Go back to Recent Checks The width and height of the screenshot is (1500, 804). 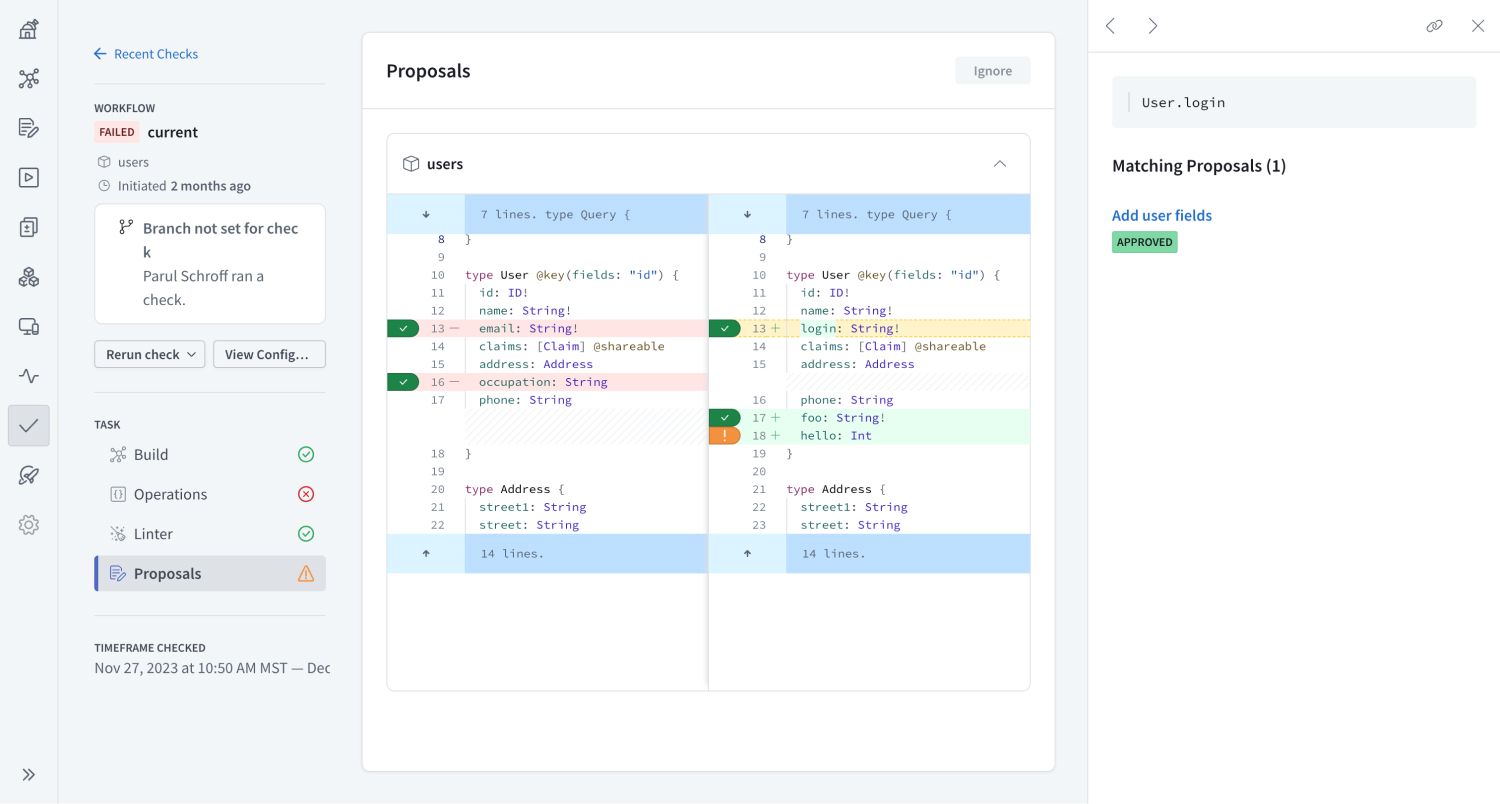pyautogui.click(x=146, y=54)
